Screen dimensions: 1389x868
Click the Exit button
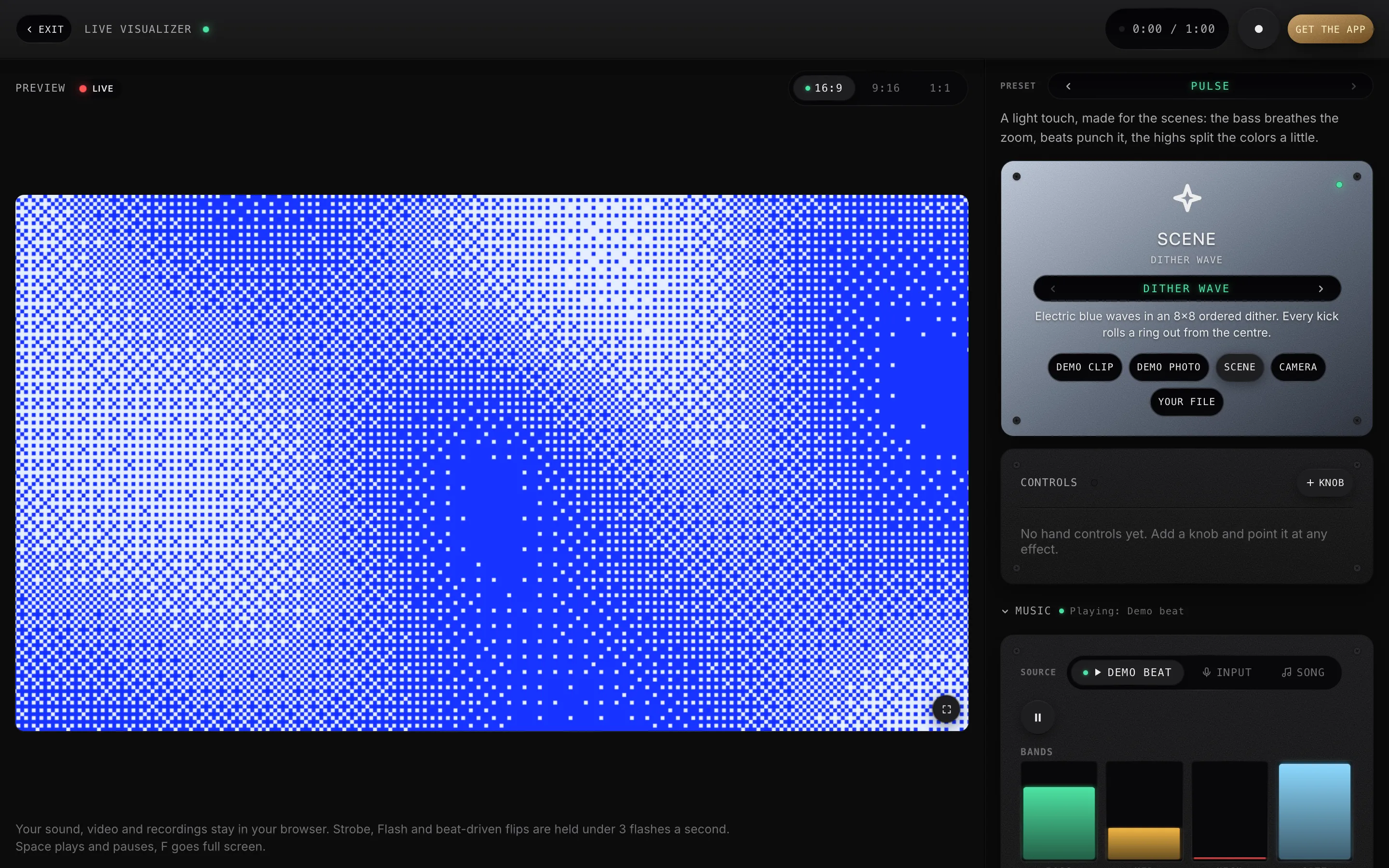coord(44,29)
